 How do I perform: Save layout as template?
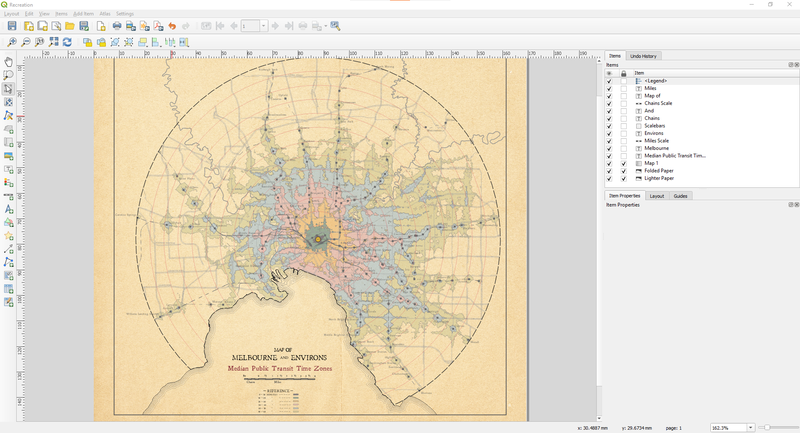click(84, 26)
